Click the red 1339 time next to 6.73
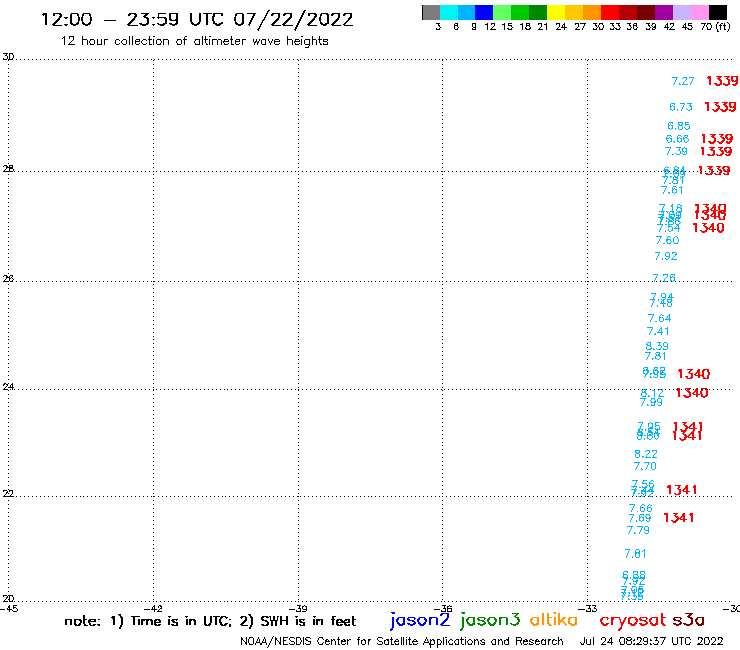Viewport: 740px width, 650px height. click(x=720, y=107)
